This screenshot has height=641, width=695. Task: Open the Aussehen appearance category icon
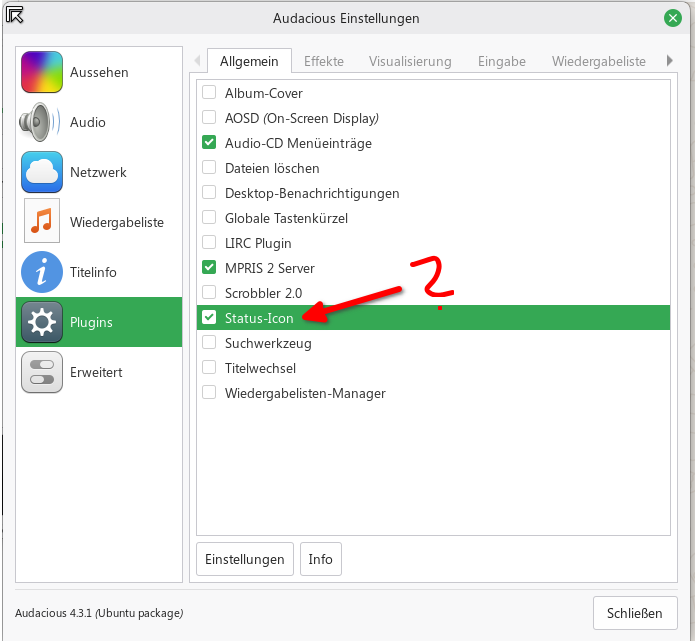(x=42, y=72)
